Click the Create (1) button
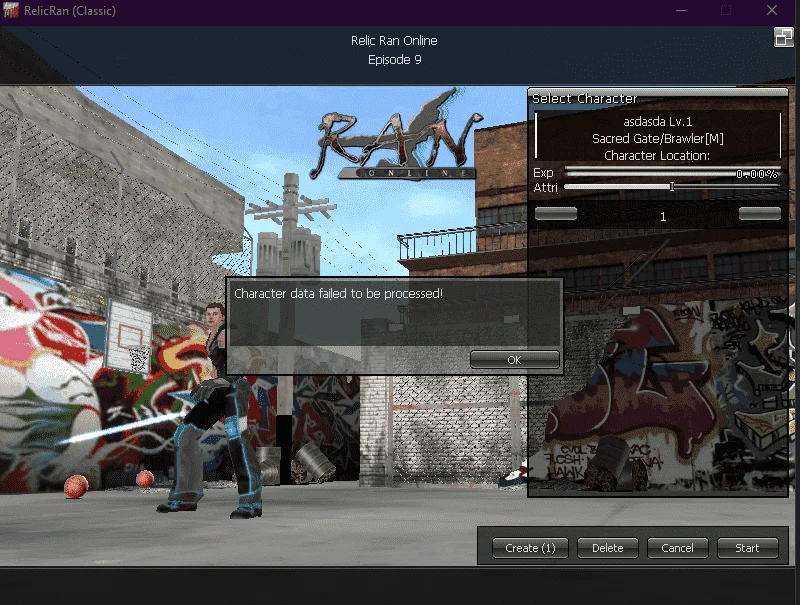Image resolution: width=800 pixels, height=605 pixels. click(x=530, y=548)
